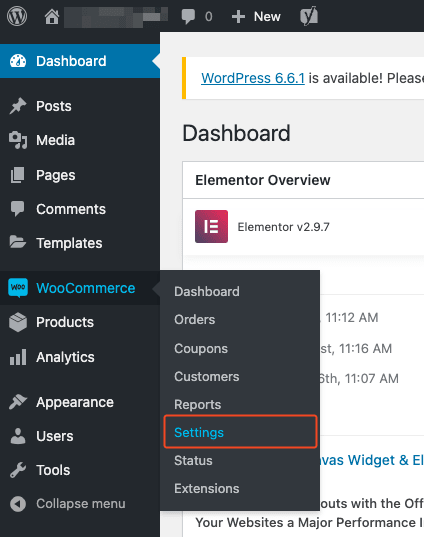
Task: Open Status in WooCommerce submenu
Action: pos(193,460)
